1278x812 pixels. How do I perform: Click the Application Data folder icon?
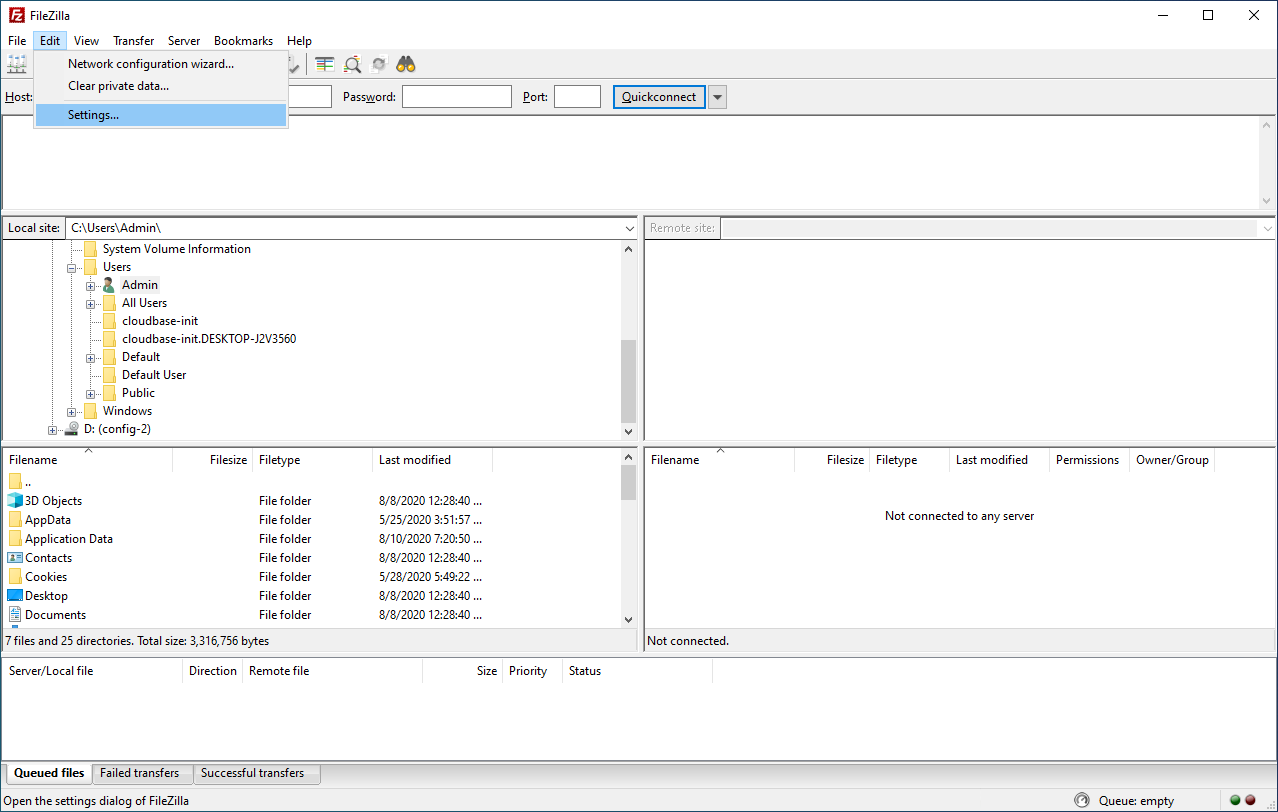pyautogui.click(x=15, y=539)
